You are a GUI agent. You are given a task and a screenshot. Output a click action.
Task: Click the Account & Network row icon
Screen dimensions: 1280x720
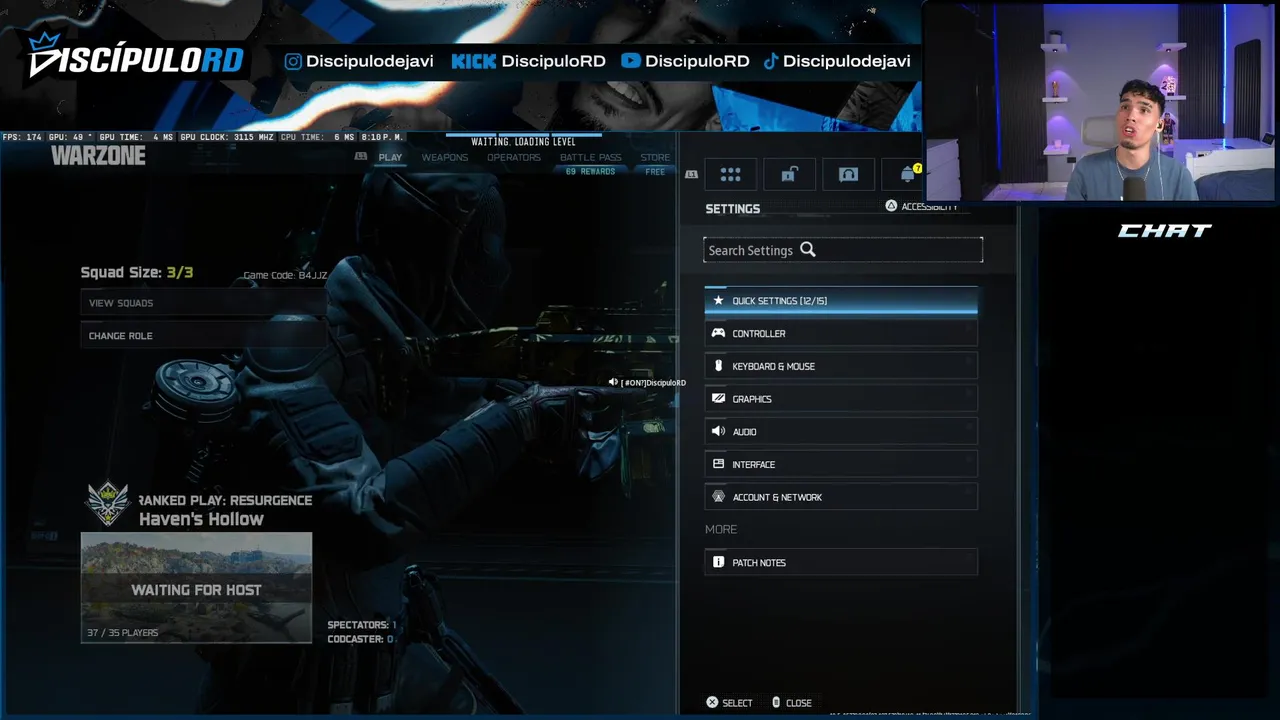tap(718, 497)
